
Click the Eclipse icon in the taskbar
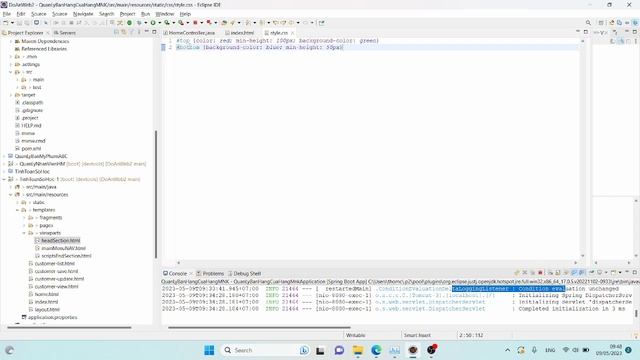tap(413, 350)
